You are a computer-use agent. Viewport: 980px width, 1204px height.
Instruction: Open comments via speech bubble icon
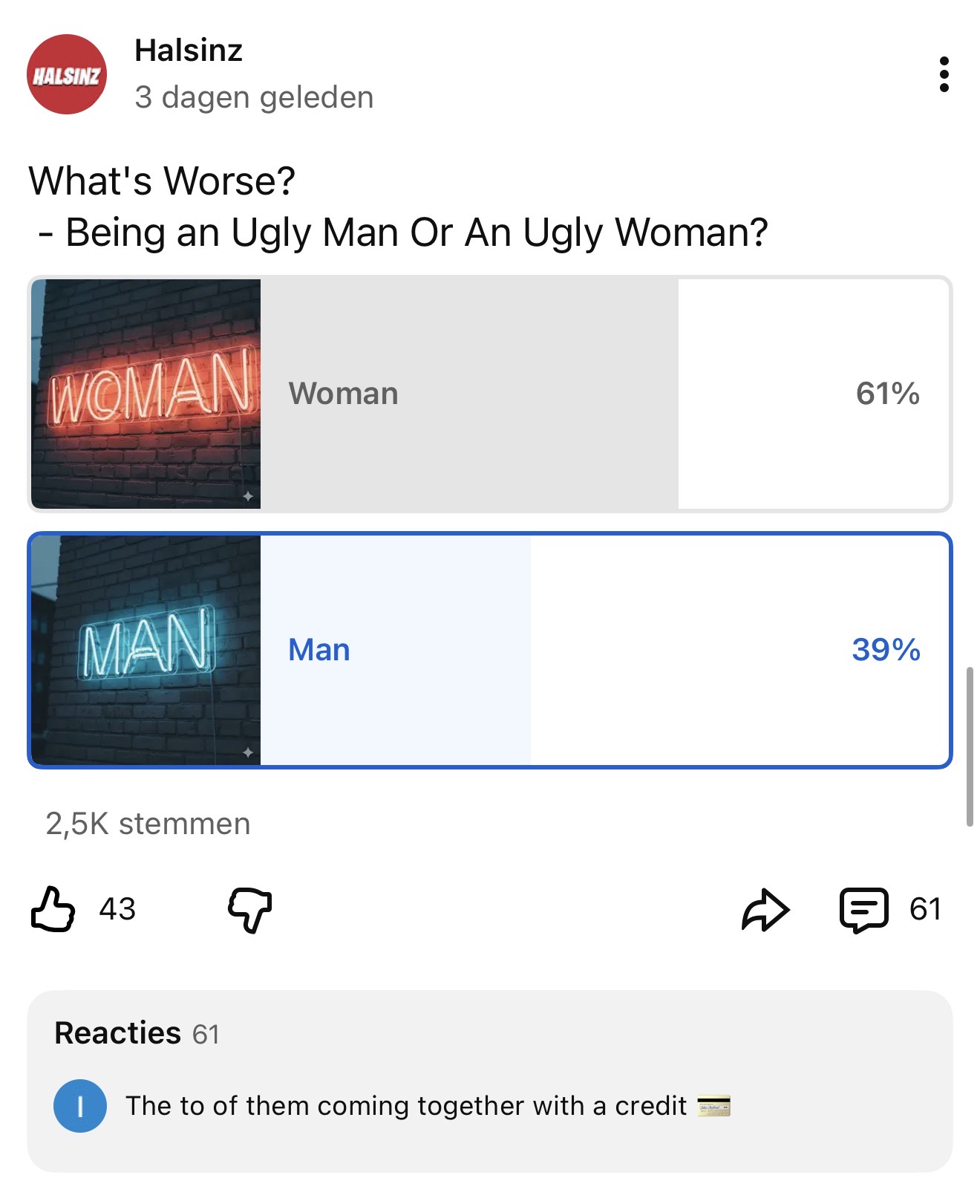tap(863, 909)
